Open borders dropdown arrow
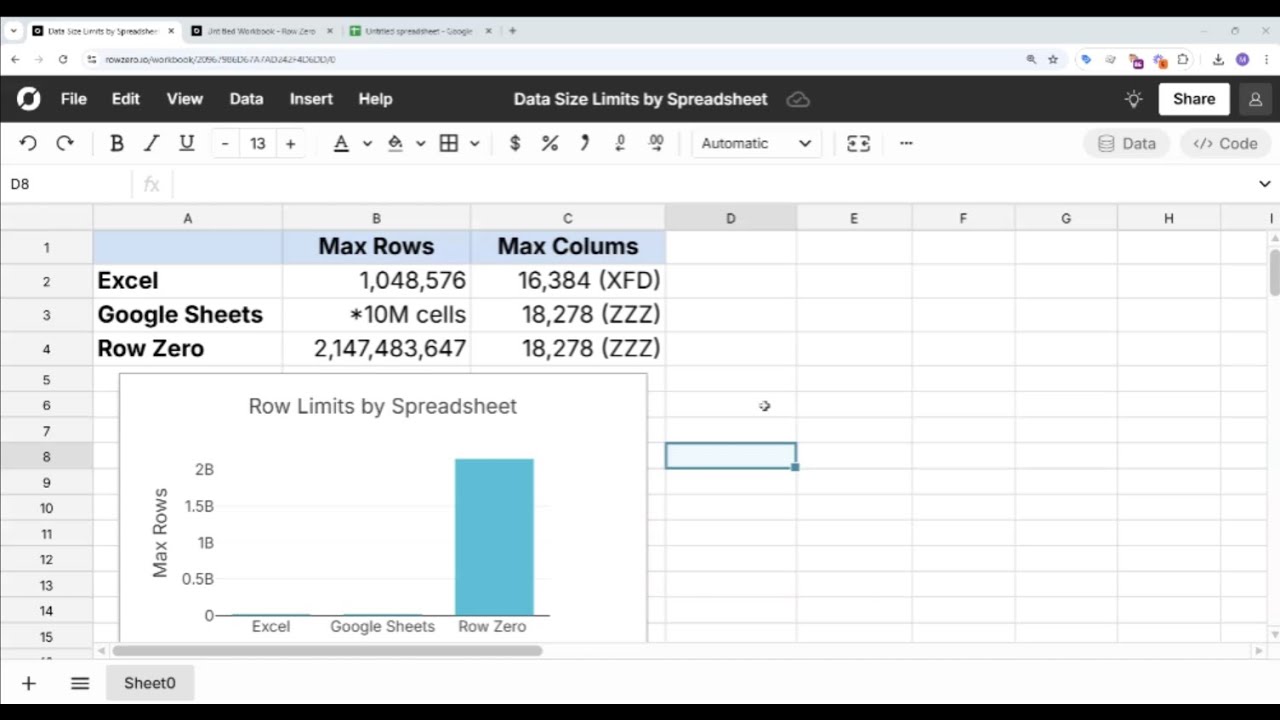This screenshot has height=720, width=1280. pyautogui.click(x=474, y=143)
